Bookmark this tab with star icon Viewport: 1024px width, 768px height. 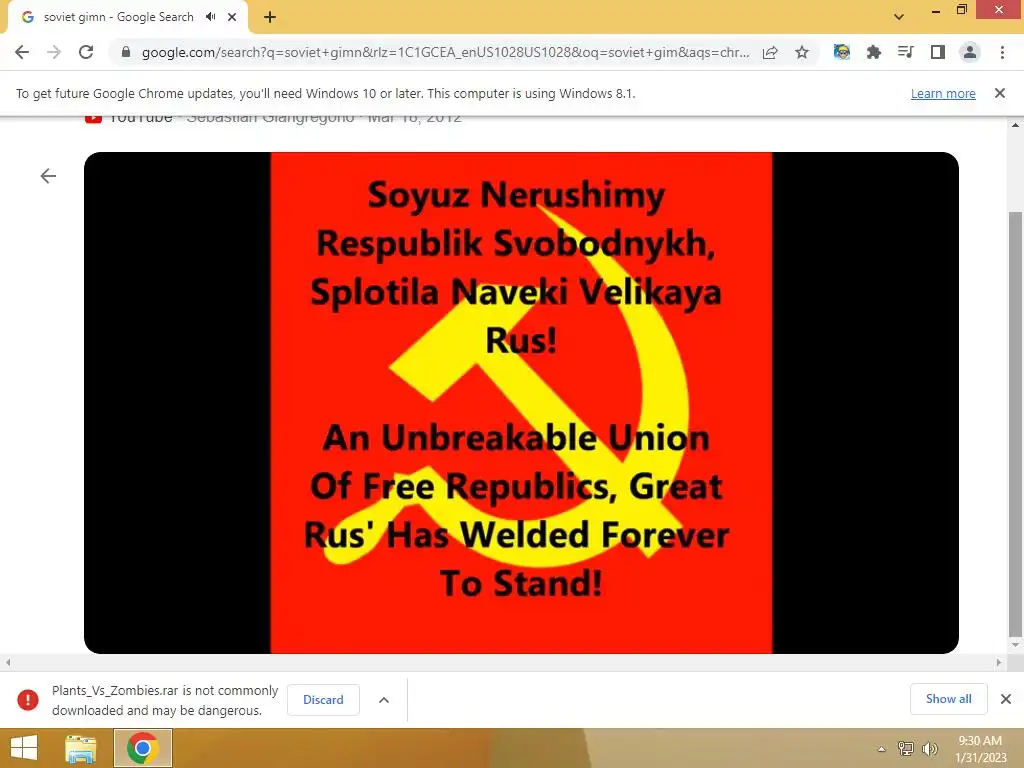[802, 52]
